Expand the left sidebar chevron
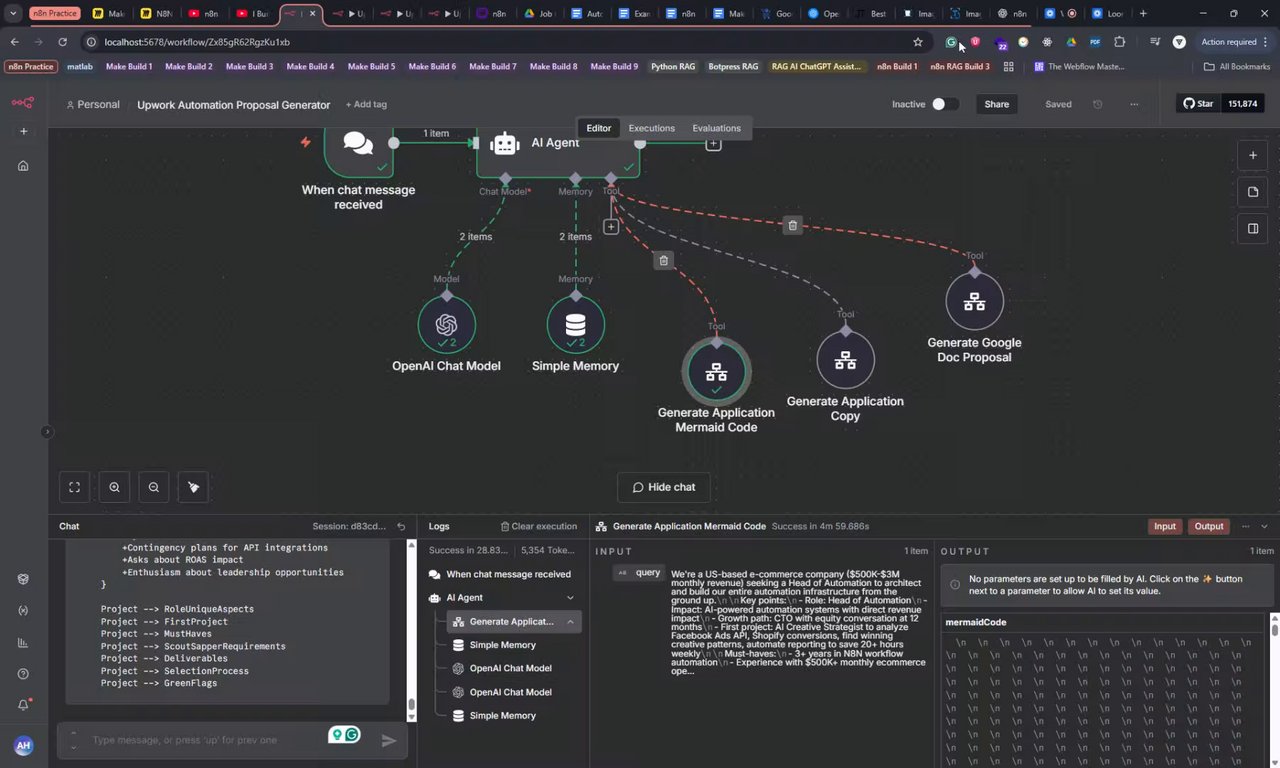This screenshot has width=1280, height=768. pos(47,432)
